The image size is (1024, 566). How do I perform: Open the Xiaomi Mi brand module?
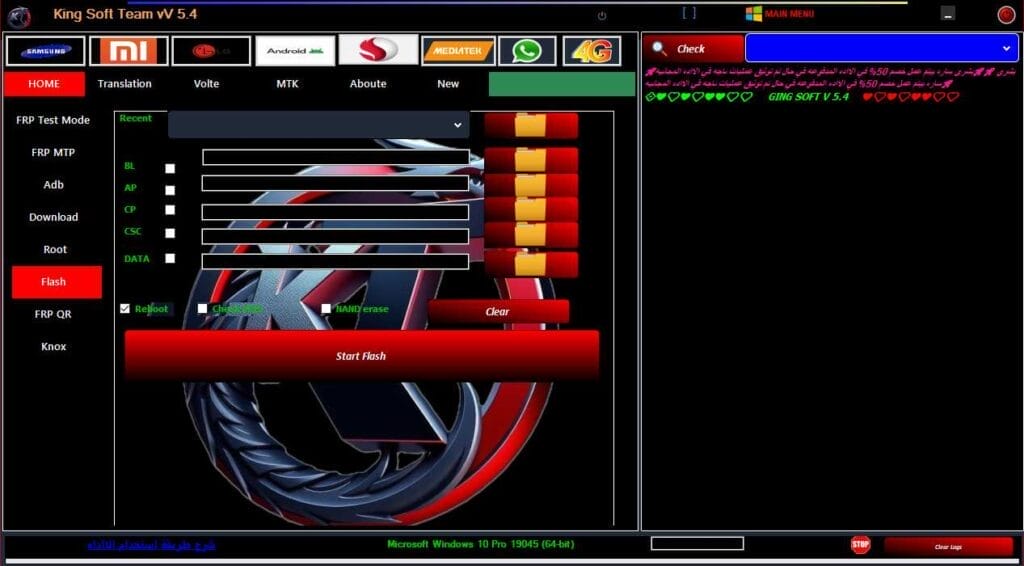pyautogui.click(x=129, y=51)
